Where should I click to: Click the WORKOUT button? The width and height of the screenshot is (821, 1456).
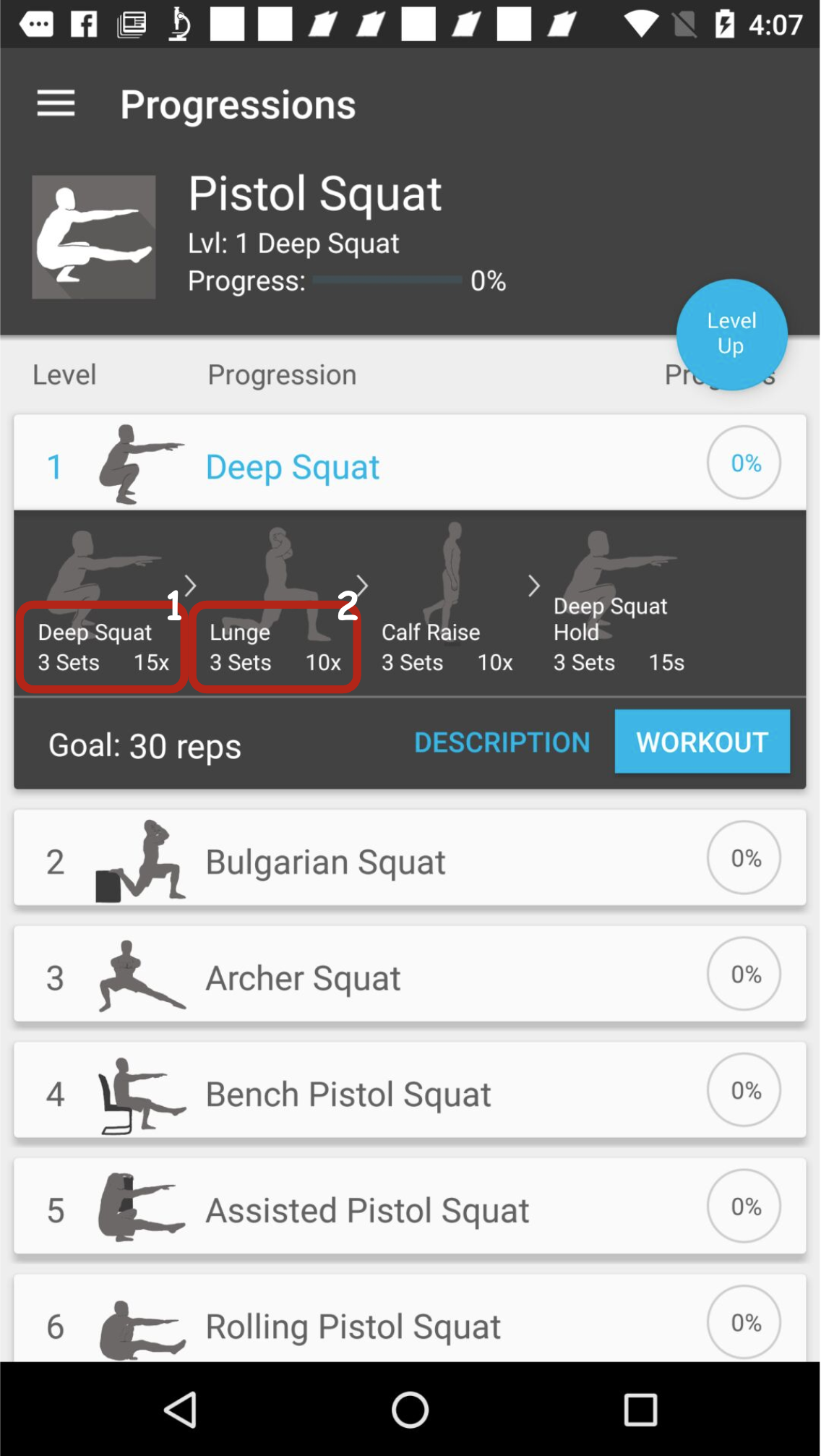702,741
